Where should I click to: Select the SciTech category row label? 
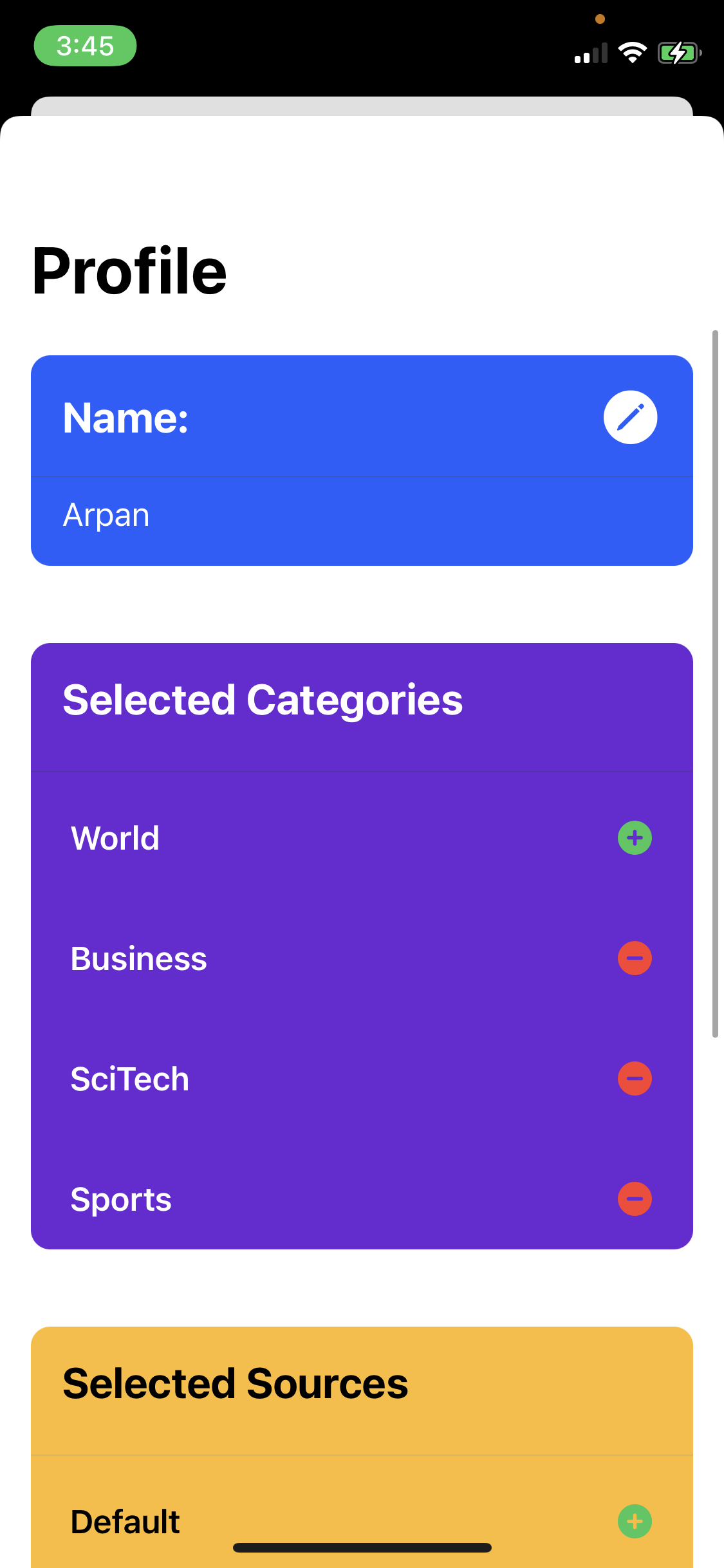130,1079
